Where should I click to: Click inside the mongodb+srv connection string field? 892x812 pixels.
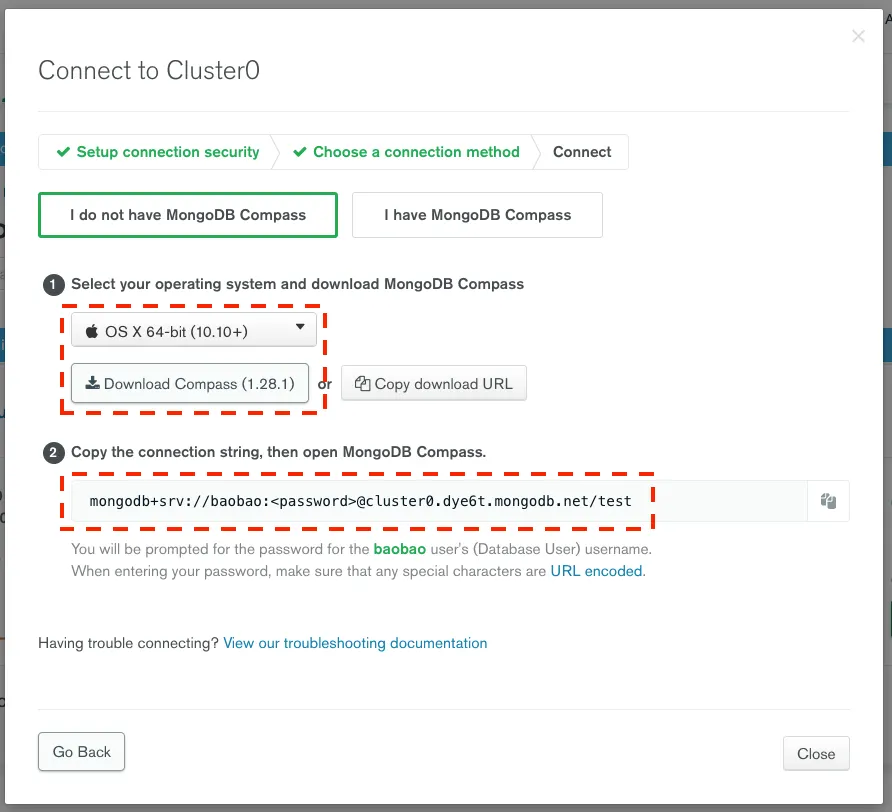pyautogui.click(x=439, y=501)
